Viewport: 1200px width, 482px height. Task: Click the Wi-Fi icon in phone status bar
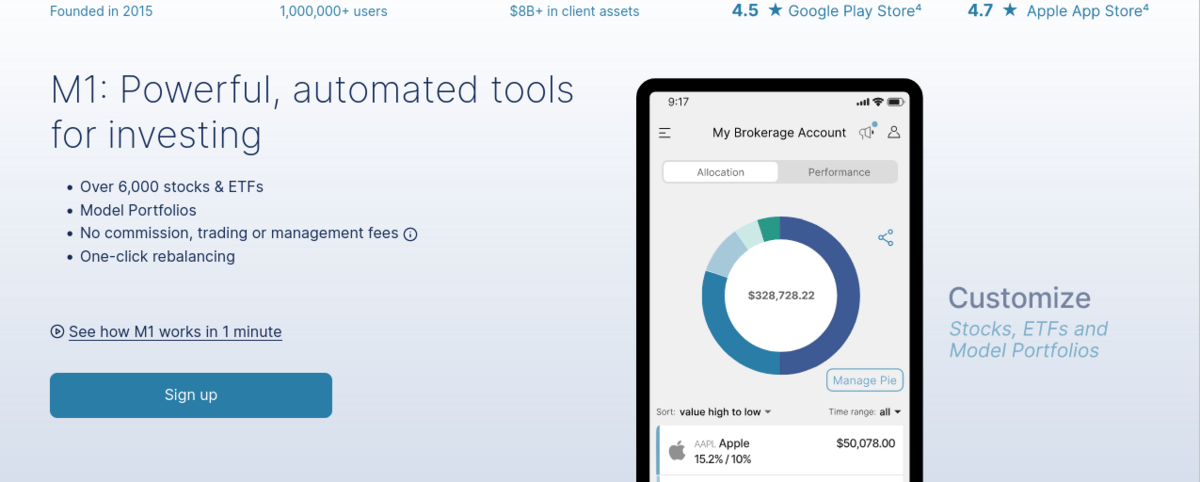tap(878, 101)
